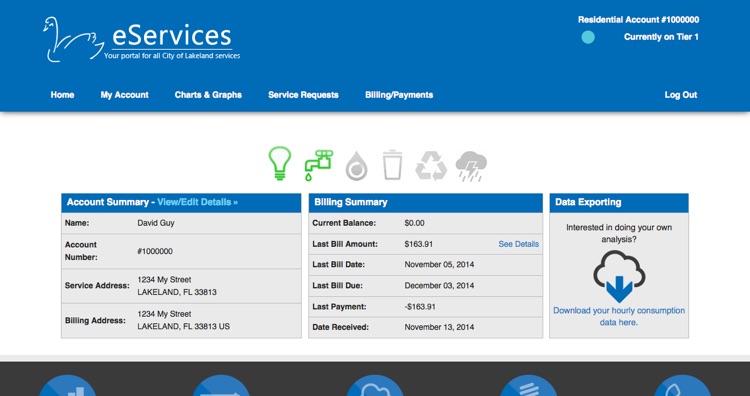
Task: Click the Last Bill Amount value $163.91
Action: click(419, 244)
